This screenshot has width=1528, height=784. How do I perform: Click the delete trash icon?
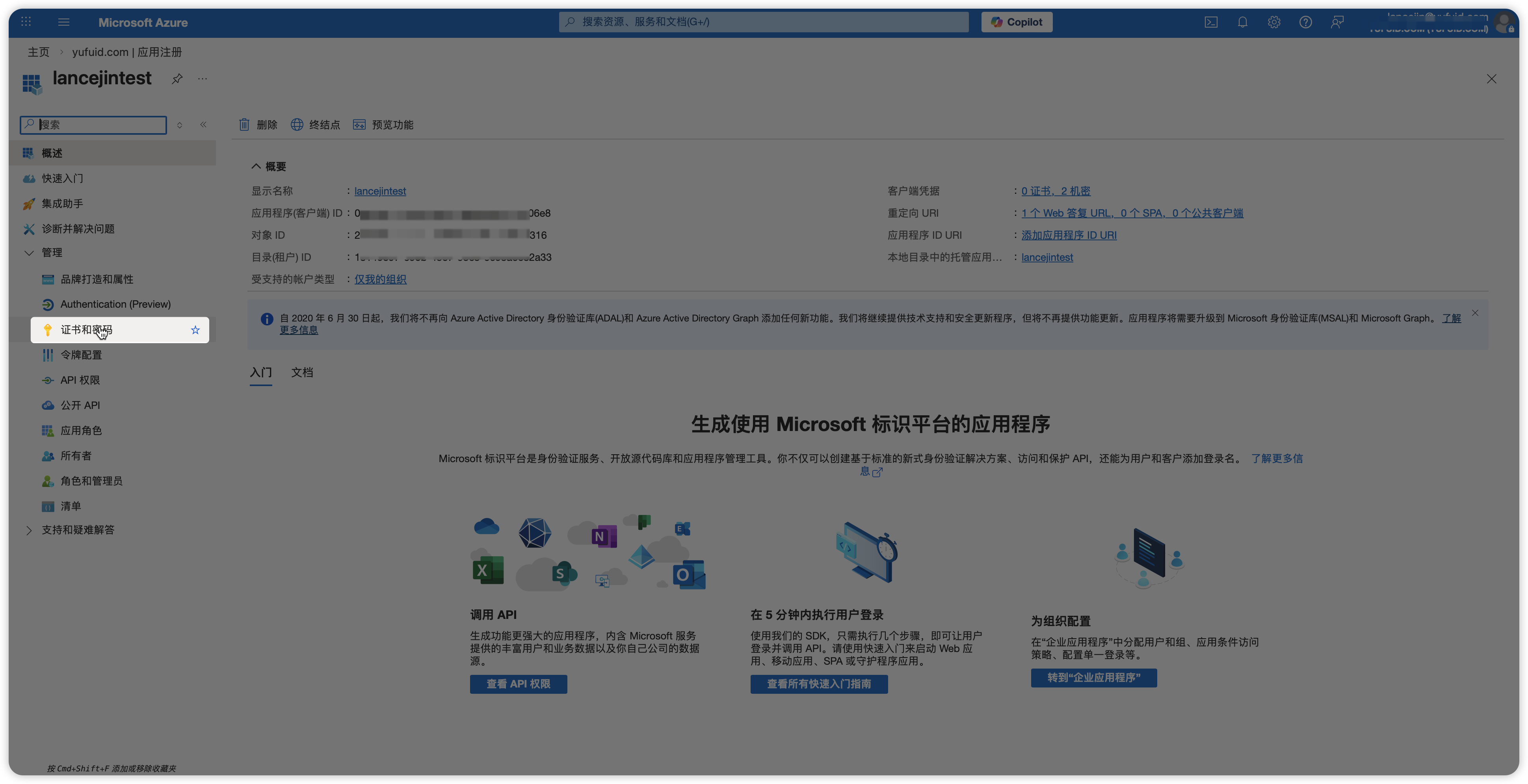(x=244, y=124)
